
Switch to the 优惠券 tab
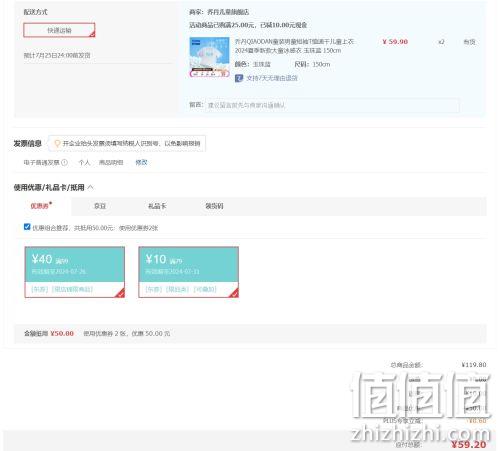click(x=40, y=206)
